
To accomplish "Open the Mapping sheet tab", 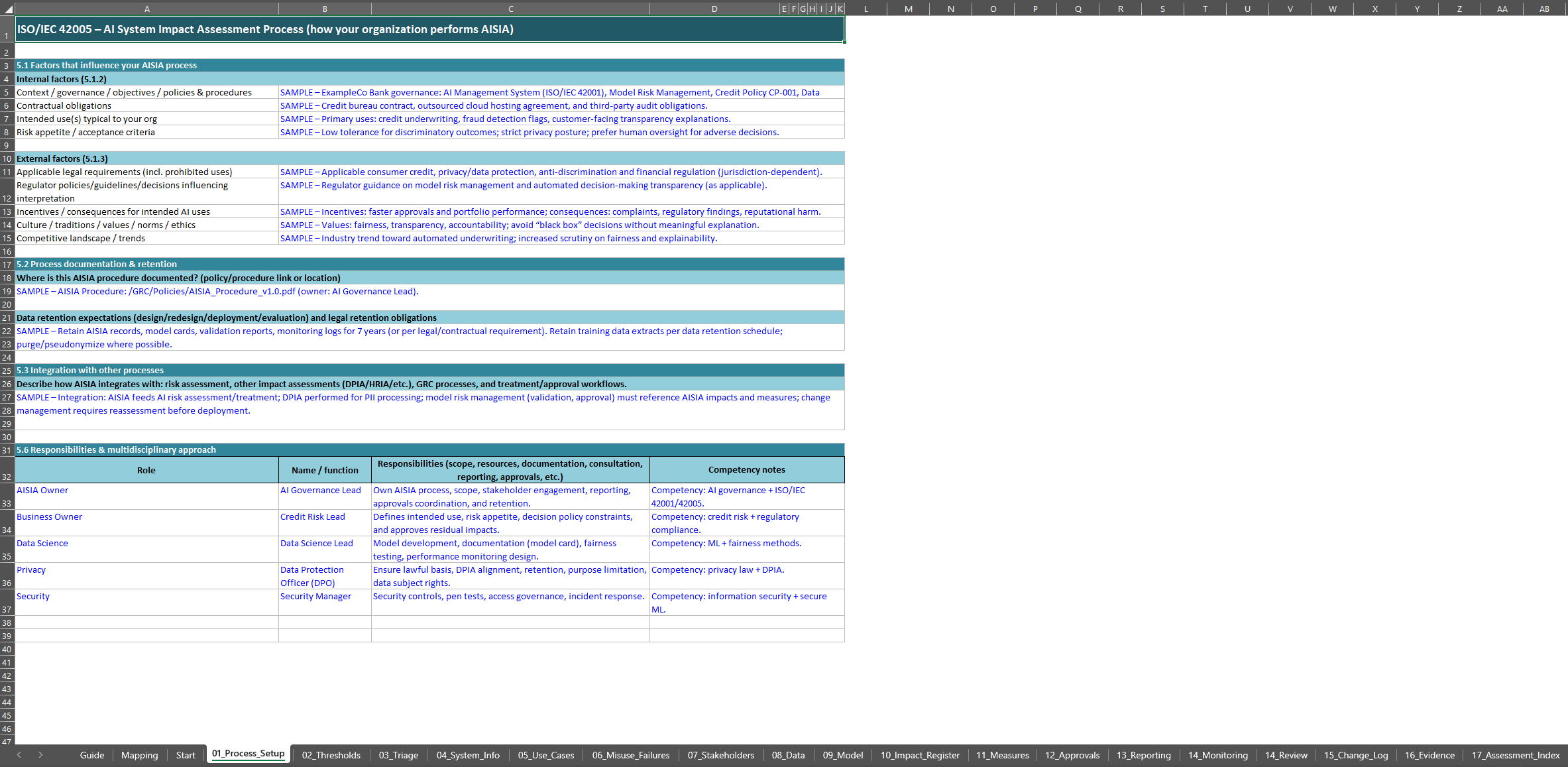I will tap(139, 755).
